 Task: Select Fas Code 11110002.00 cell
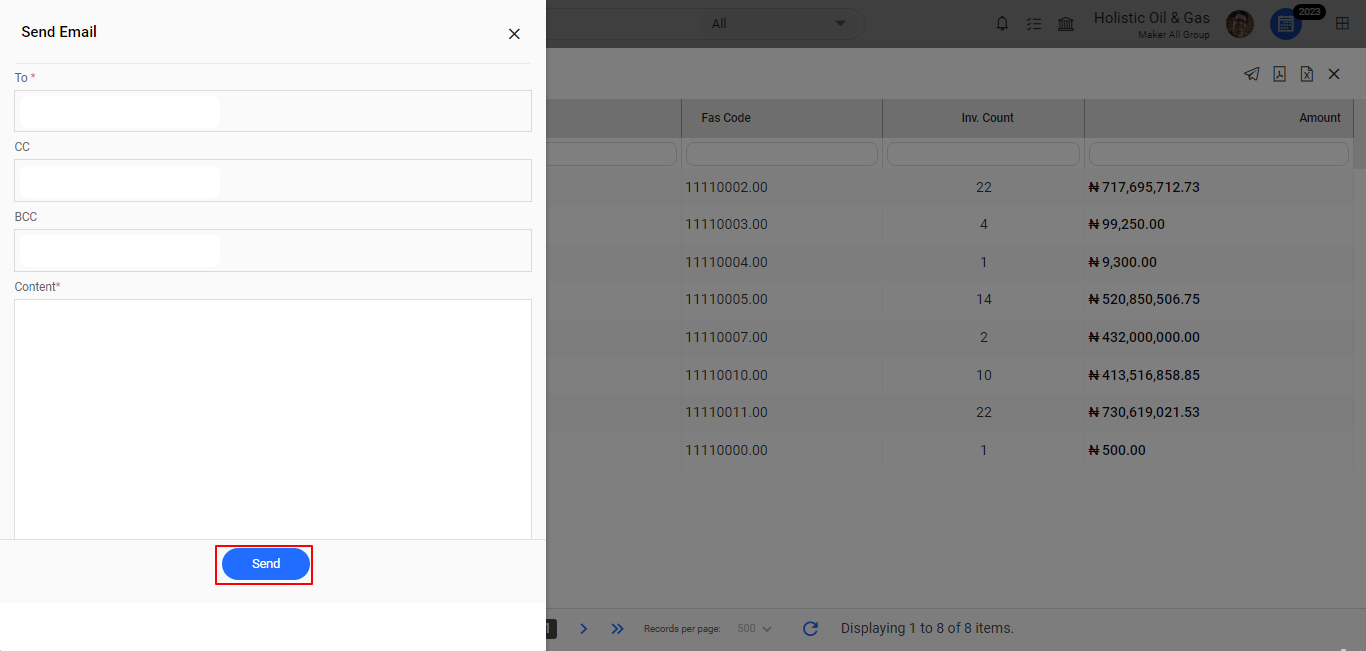(x=782, y=187)
